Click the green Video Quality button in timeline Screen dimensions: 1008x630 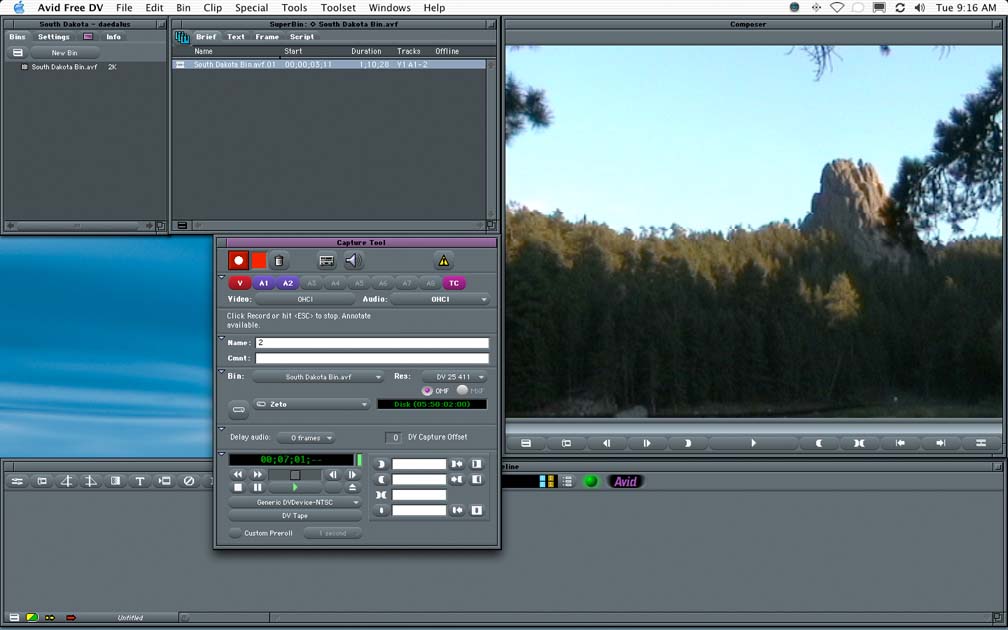pyautogui.click(x=591, y=482)
